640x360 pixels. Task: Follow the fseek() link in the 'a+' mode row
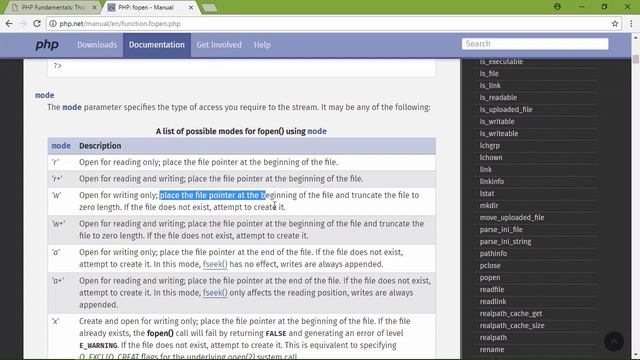tap(215, 293)
